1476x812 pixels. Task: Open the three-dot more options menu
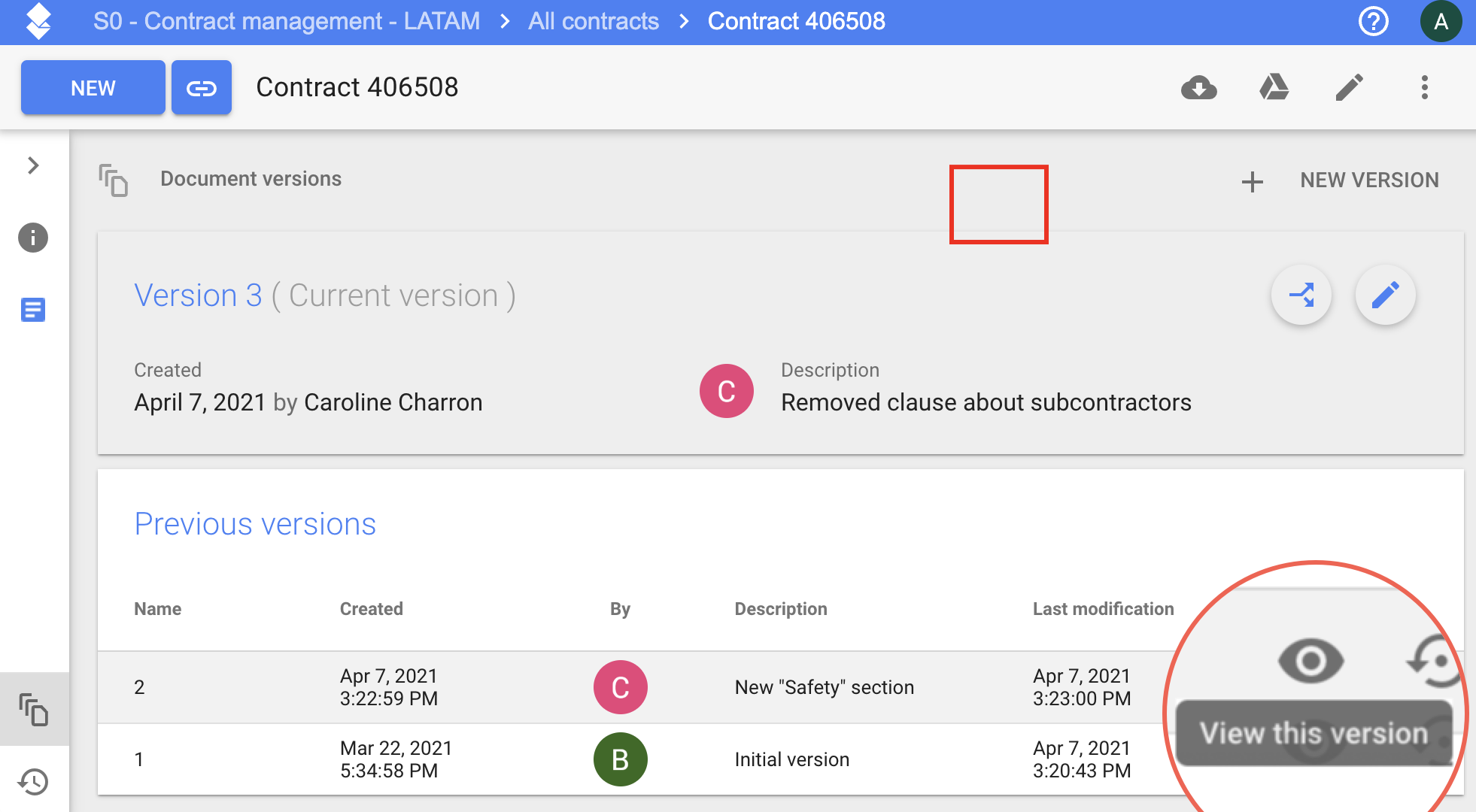tap(1424, 88)
